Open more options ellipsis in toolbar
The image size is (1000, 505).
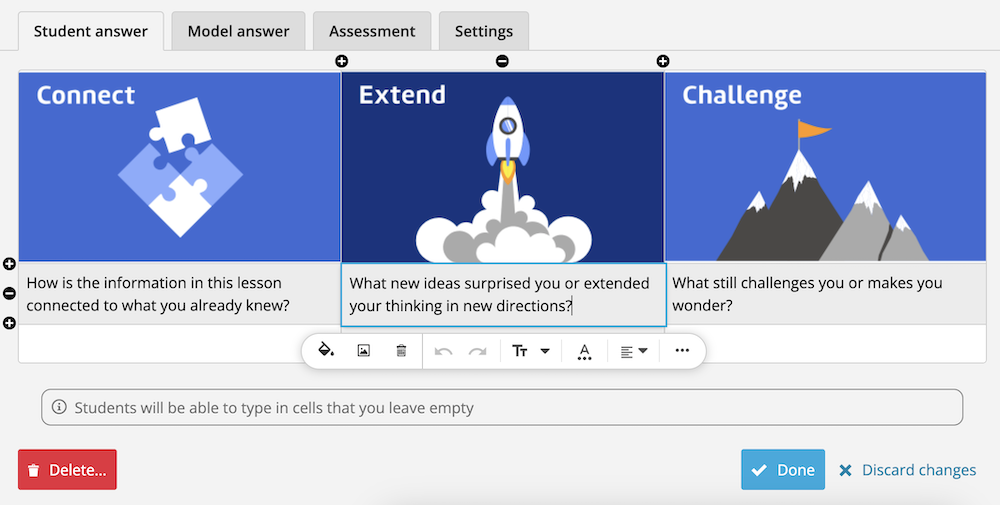coord(682,350)
